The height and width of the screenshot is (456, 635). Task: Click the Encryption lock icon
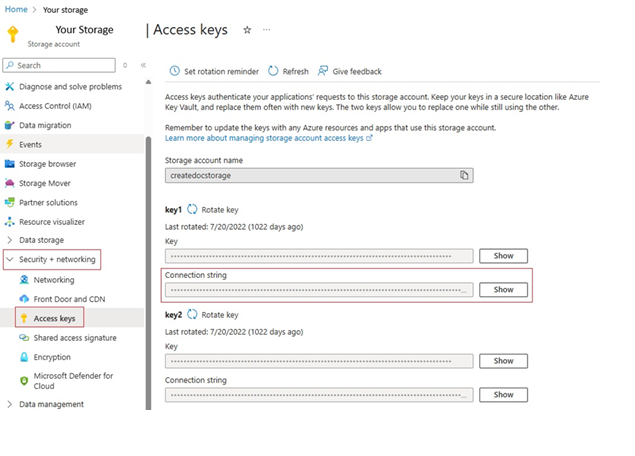pyautogui.click(x=24, y=357)
